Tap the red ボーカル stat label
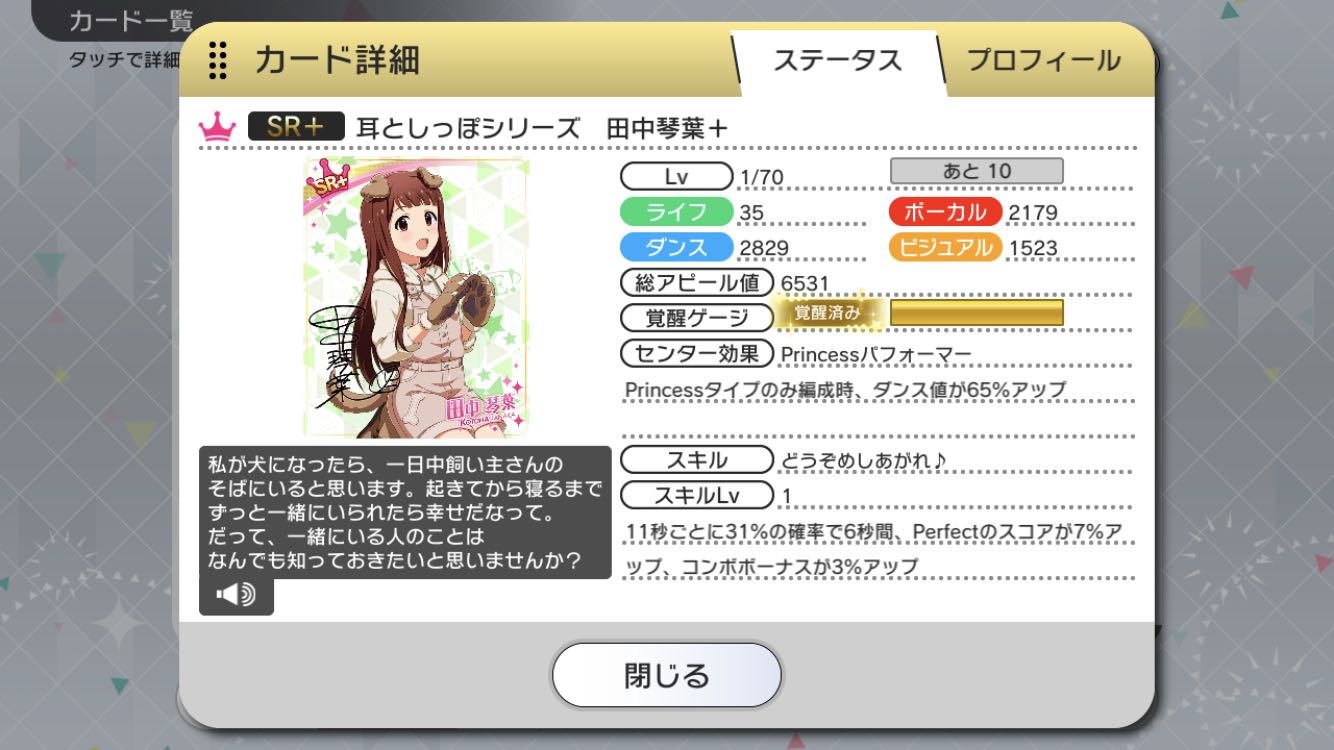 click(946, 212)
